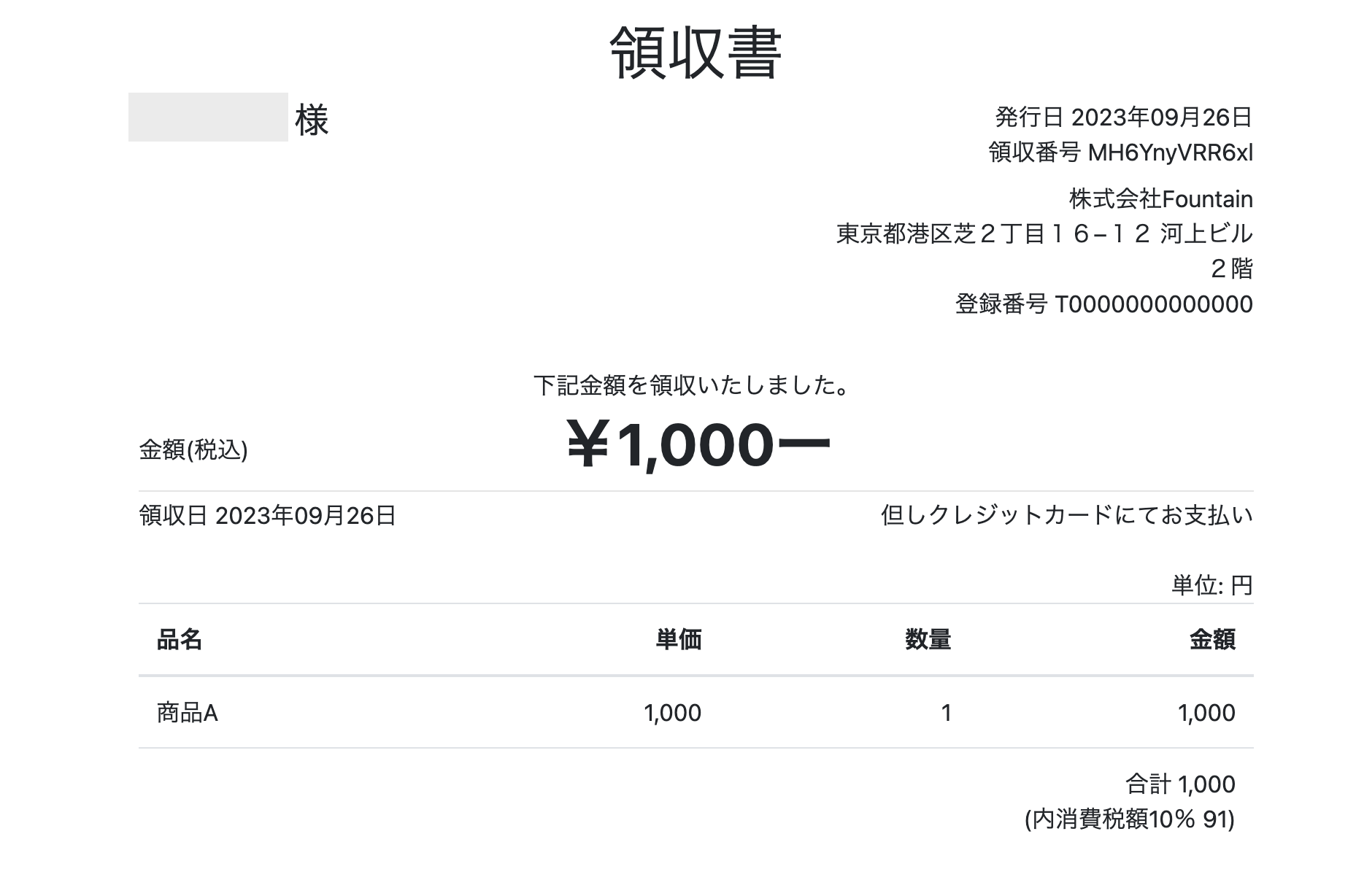1356x896 pixels.
Task: Click the large bold ¥1,000 amount
Action: point(698,445)
